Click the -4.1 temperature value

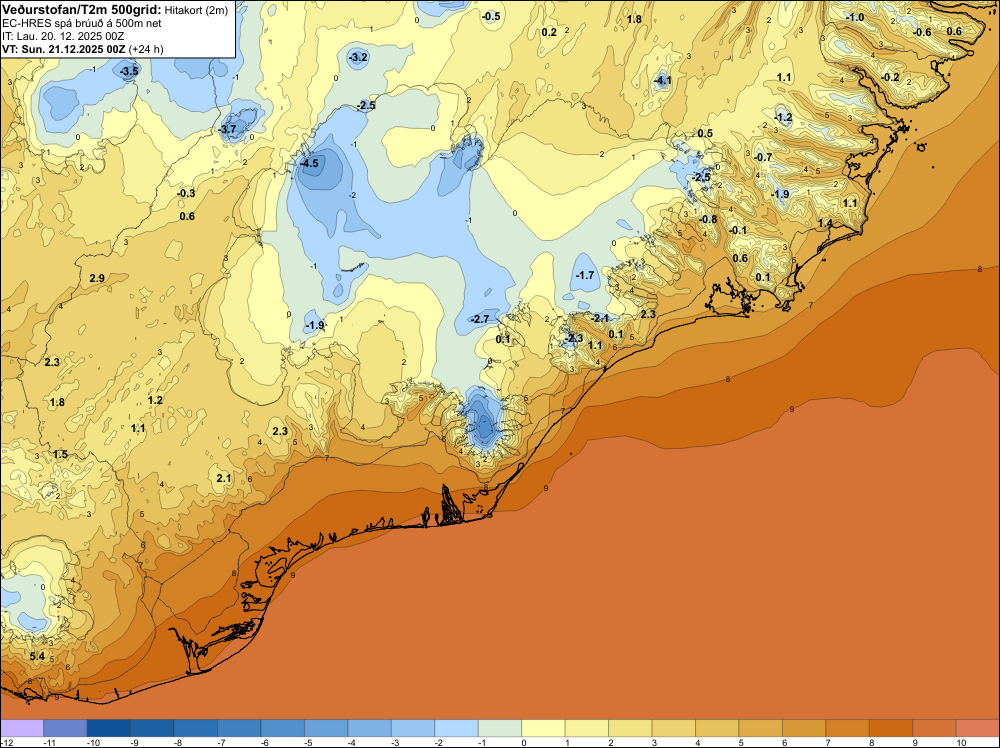(663, 80)
